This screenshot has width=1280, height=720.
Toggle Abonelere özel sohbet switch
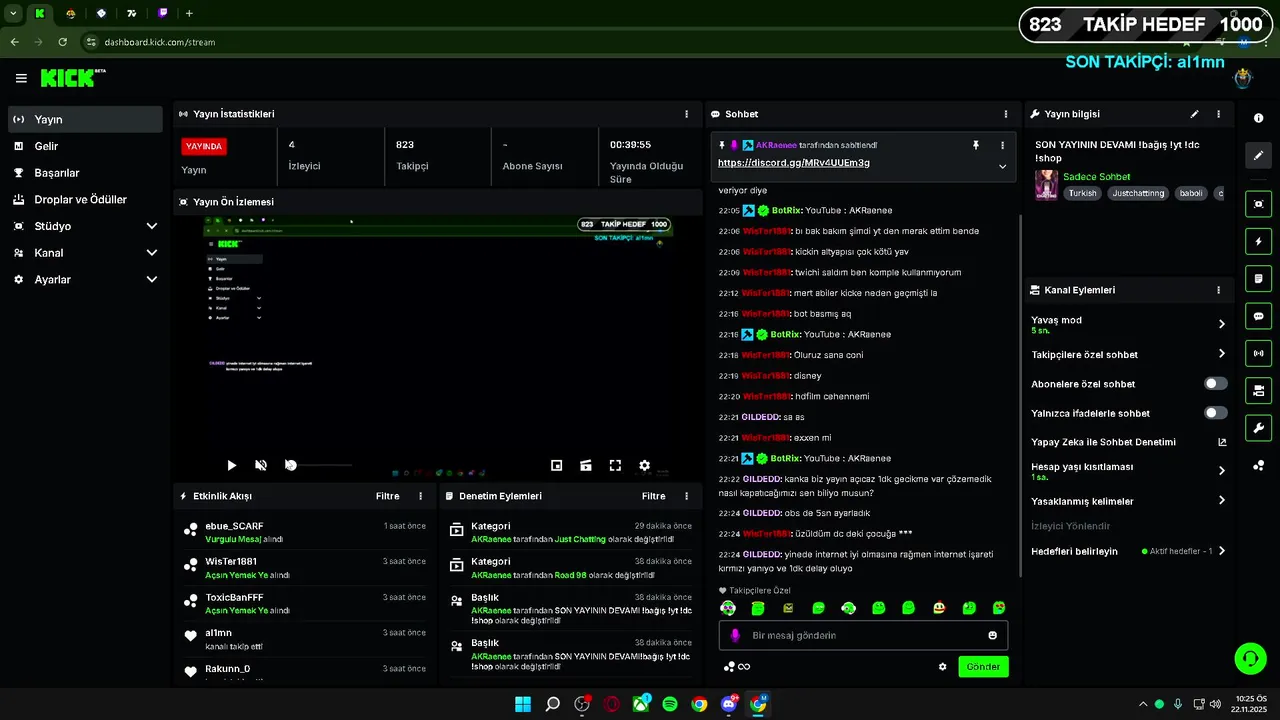[1215, 384]
